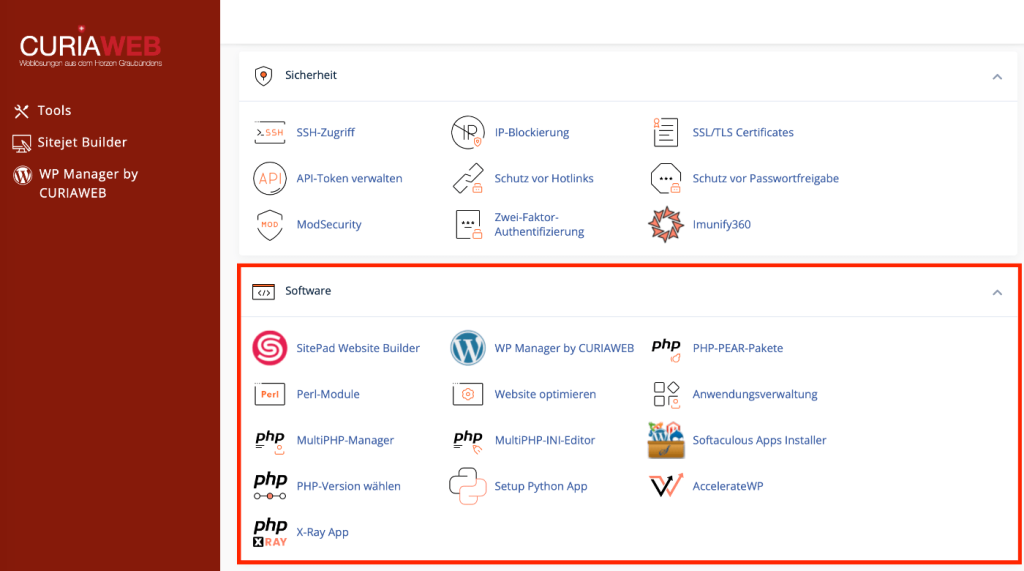Click the CURIAWEB logo
Viewport: 1024px width, 571px height.
click(90, 47)
